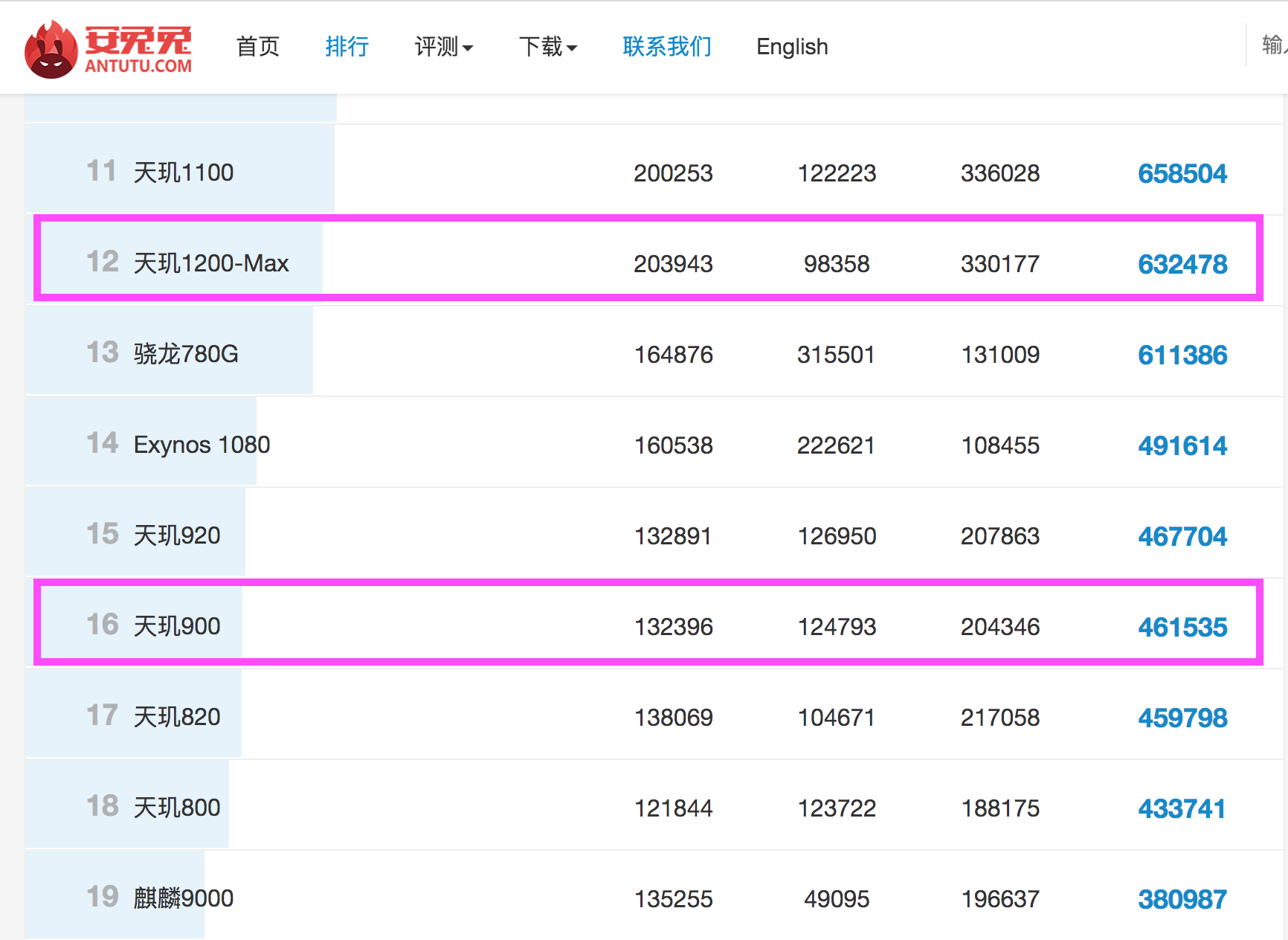1288x940 pixels.
Task: Click the value 132891 for 天玑920
Action: (673, 536)
